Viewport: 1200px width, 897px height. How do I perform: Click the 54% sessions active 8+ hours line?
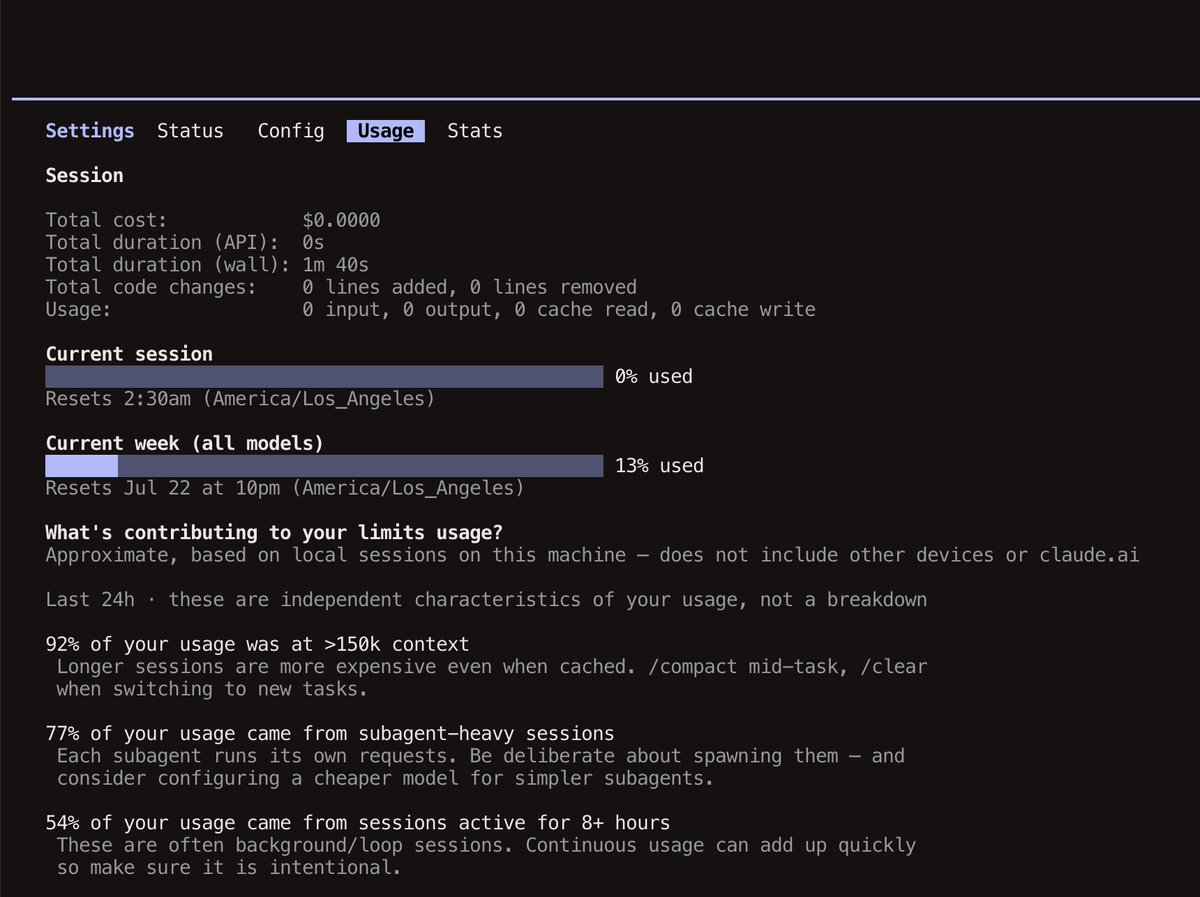pos(358,823)
